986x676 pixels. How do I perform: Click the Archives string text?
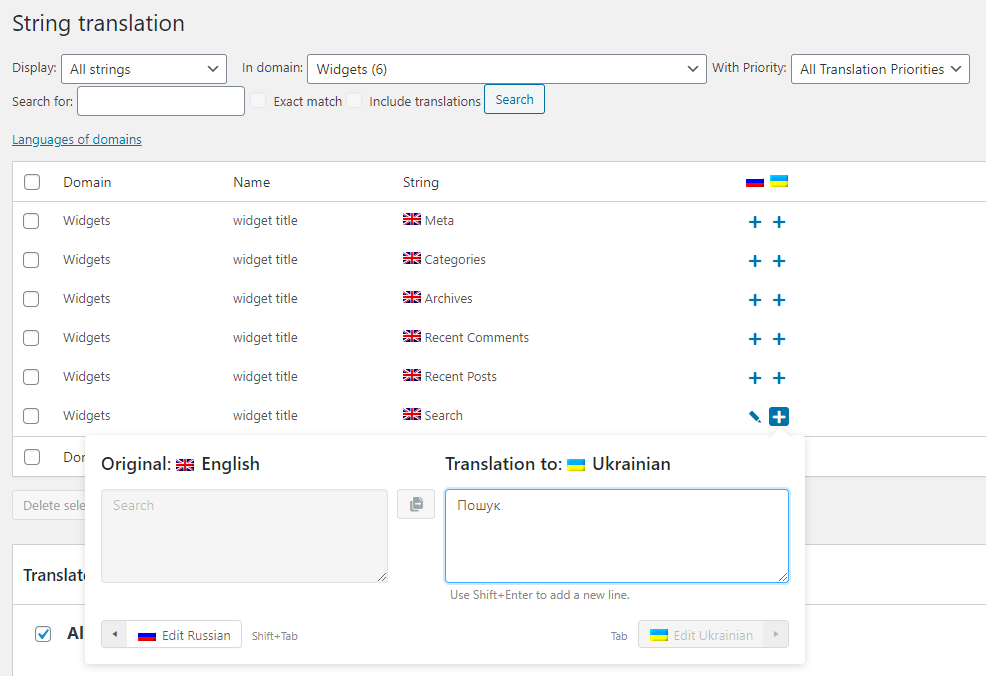coord(448,299)
